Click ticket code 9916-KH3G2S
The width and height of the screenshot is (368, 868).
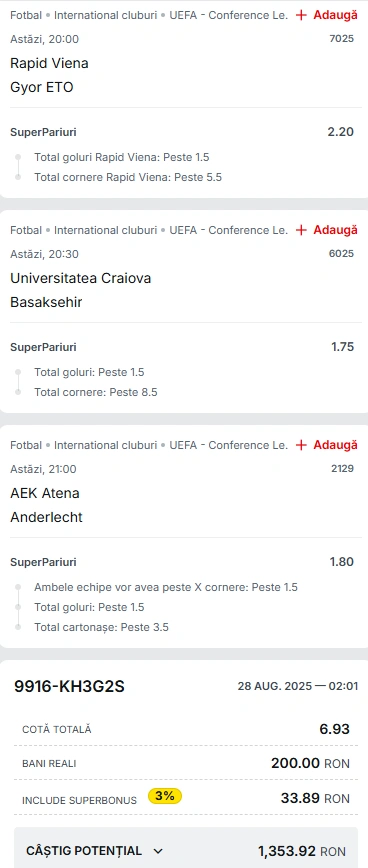click(x=69, y=686)
